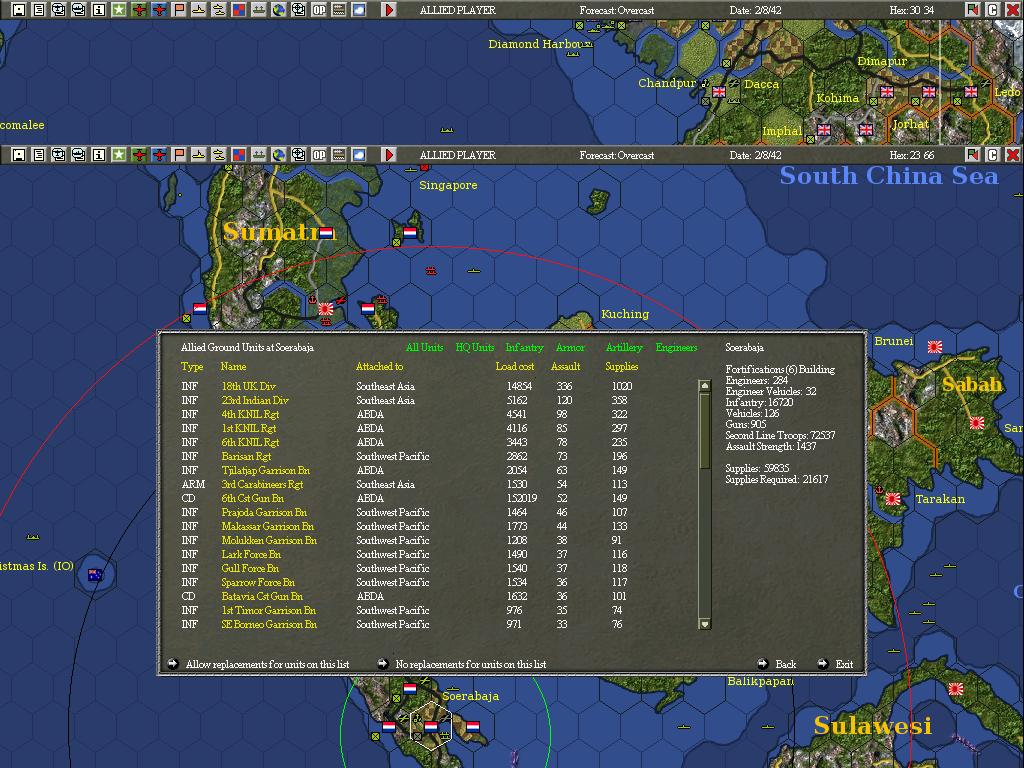Image resolution: width=1024 pixels, height=768 pixels.
Task: Filter list to Engineers
Action: [677, 347]
